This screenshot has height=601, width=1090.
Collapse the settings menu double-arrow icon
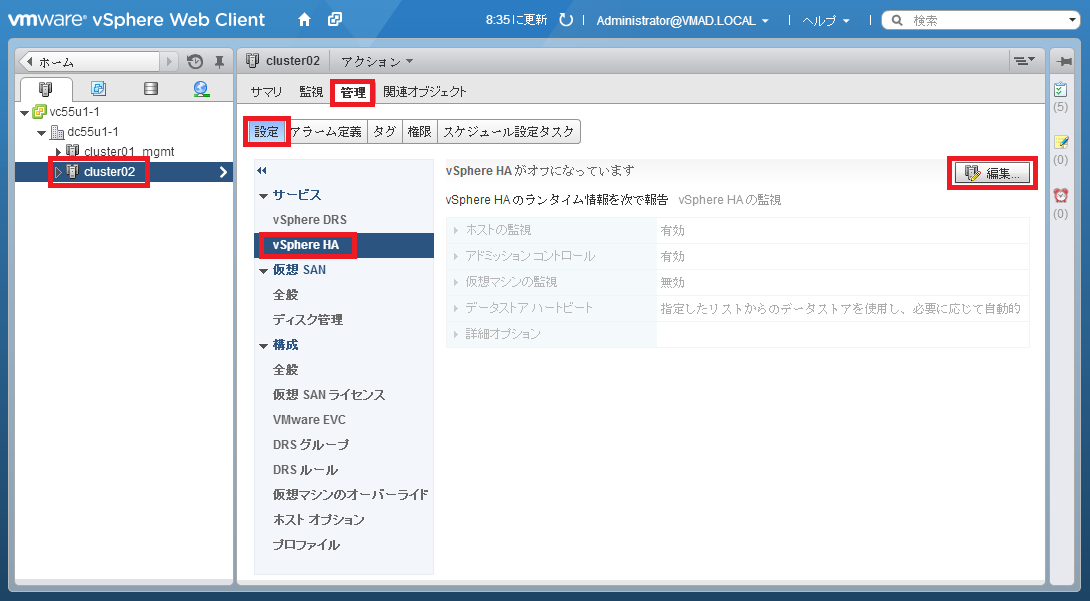(x=262, y=170)
